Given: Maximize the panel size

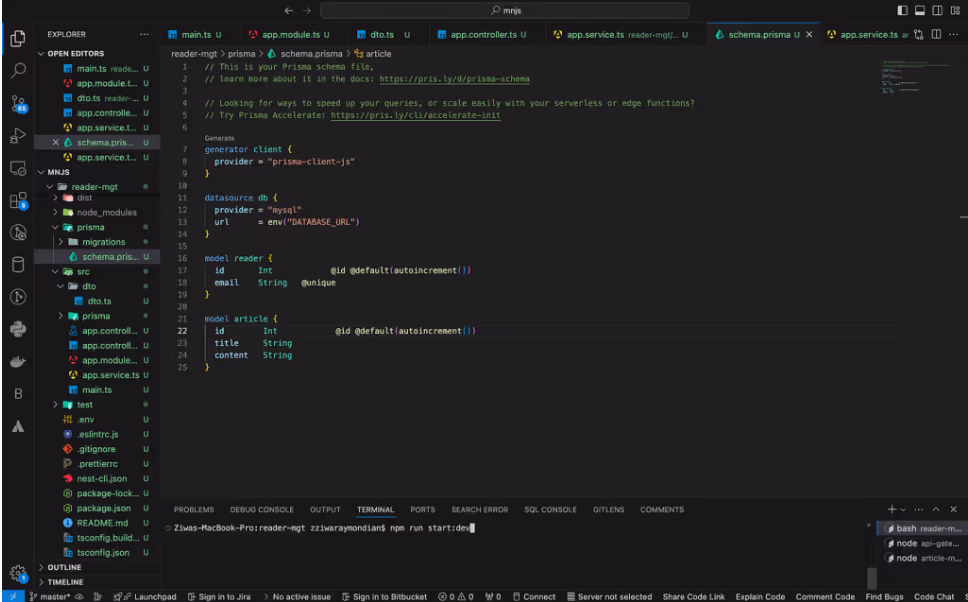Looking at the screenshot, I should [x=936, y=509].
